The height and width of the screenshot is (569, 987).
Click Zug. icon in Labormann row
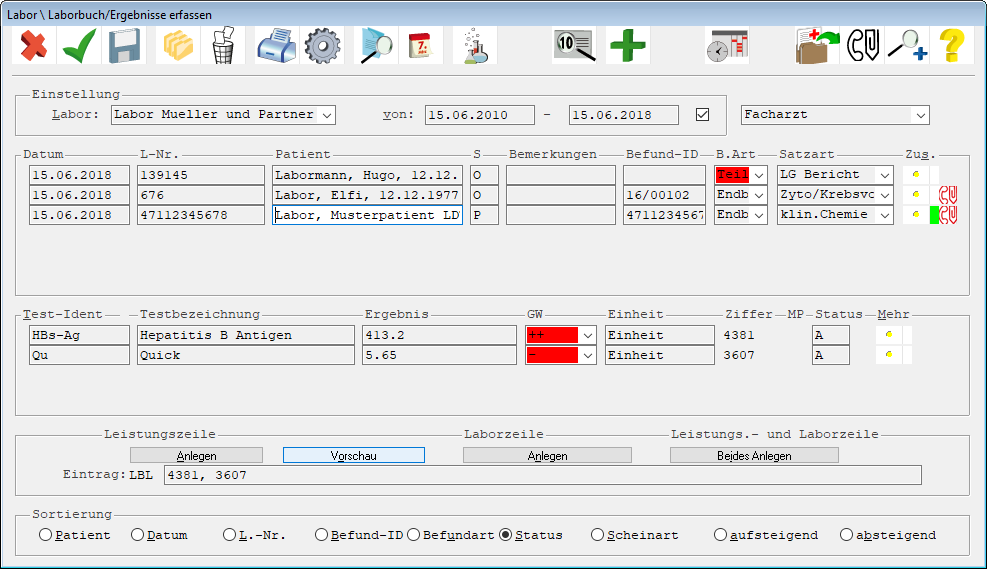916,174
